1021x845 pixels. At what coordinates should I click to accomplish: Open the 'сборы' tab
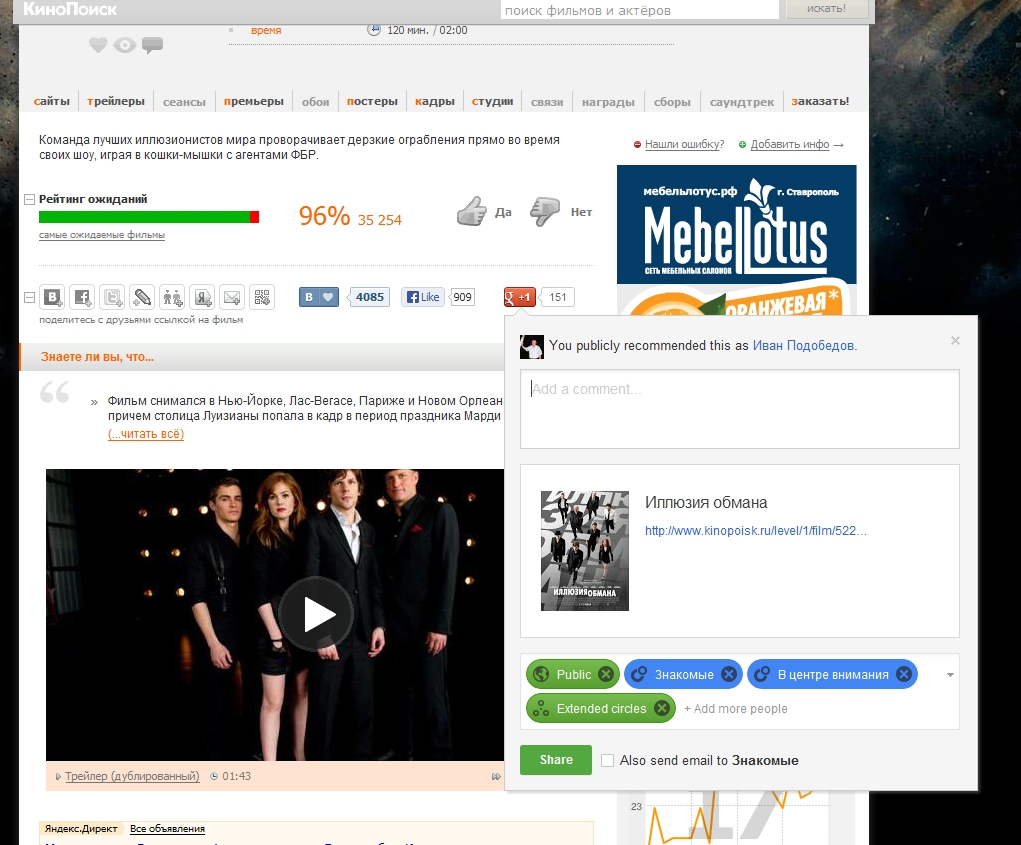672,102
